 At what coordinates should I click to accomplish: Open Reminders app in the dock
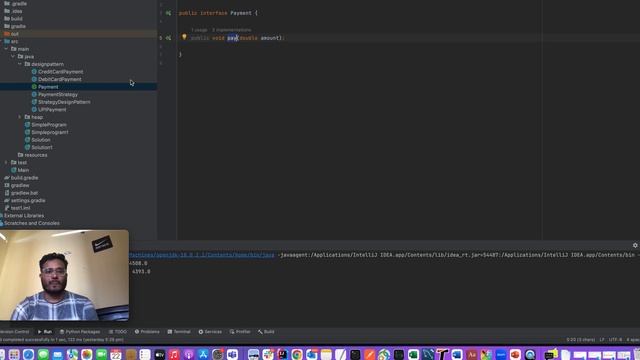(145, 354)
